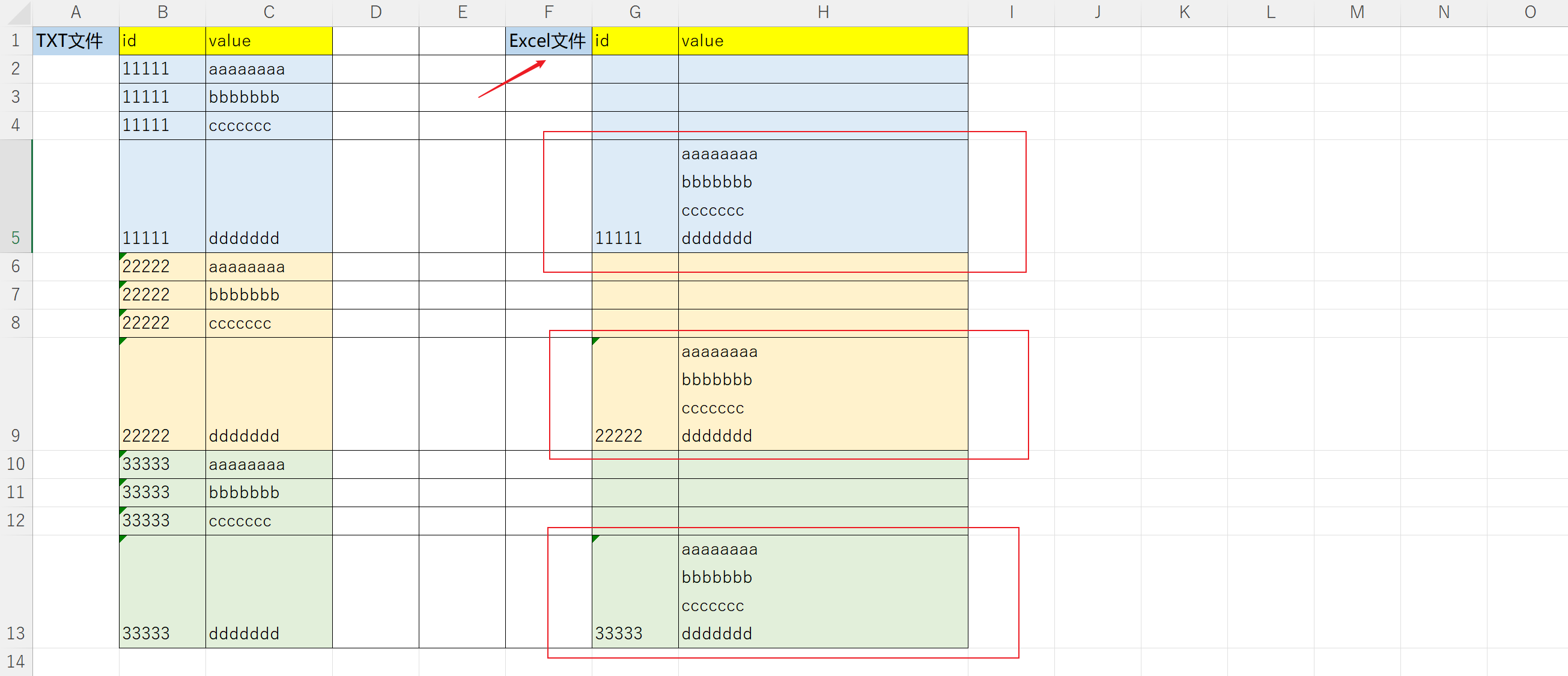Select row 4 header
1568x676 pixels.
16,126
